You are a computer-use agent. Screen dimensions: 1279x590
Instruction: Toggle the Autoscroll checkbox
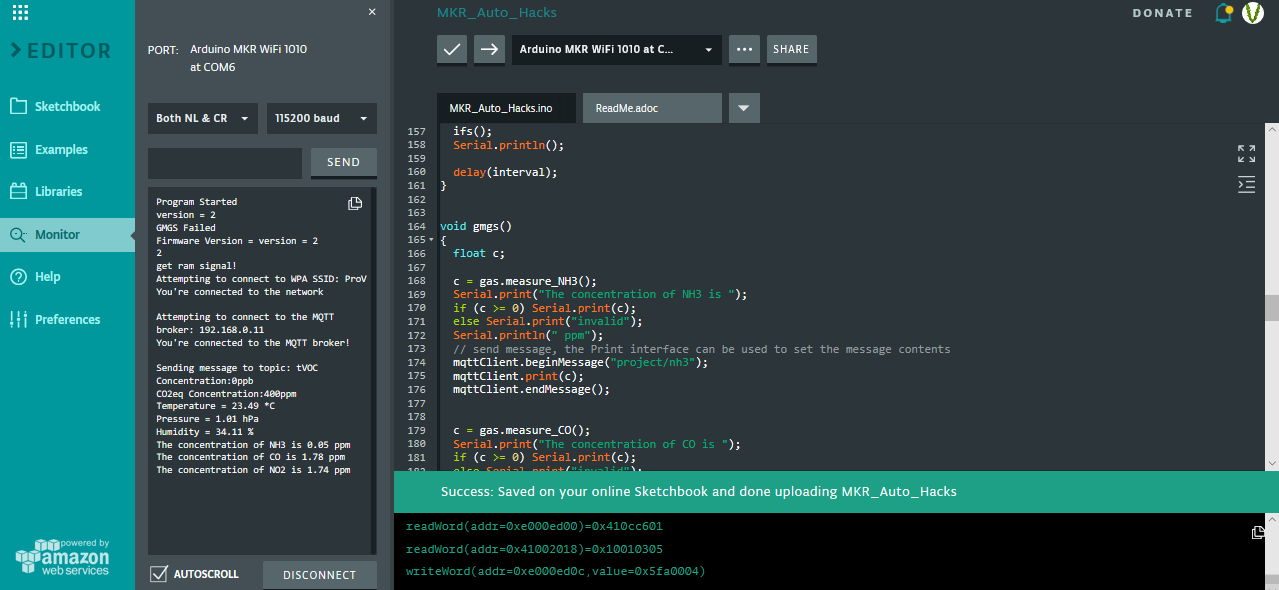(x=158, y=574)
